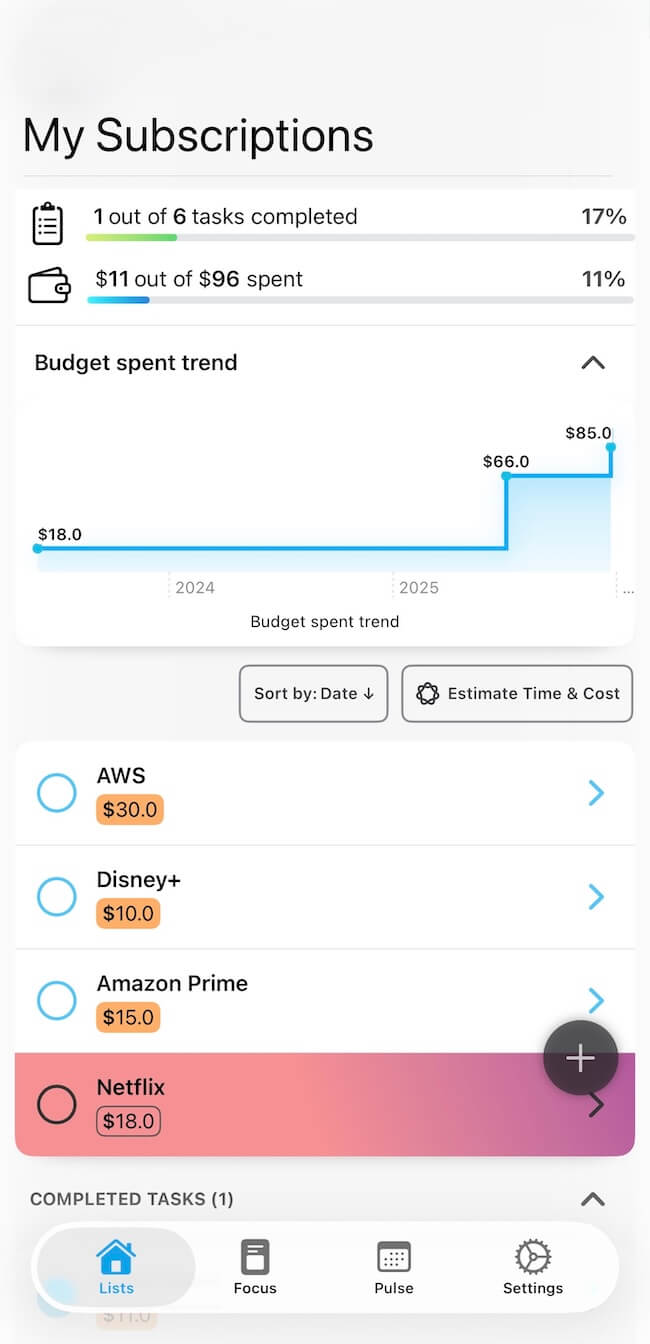This screenshot has width=650, height=1344.
Task: Collapse the Budget spent trend section
Action: (593, 362)
